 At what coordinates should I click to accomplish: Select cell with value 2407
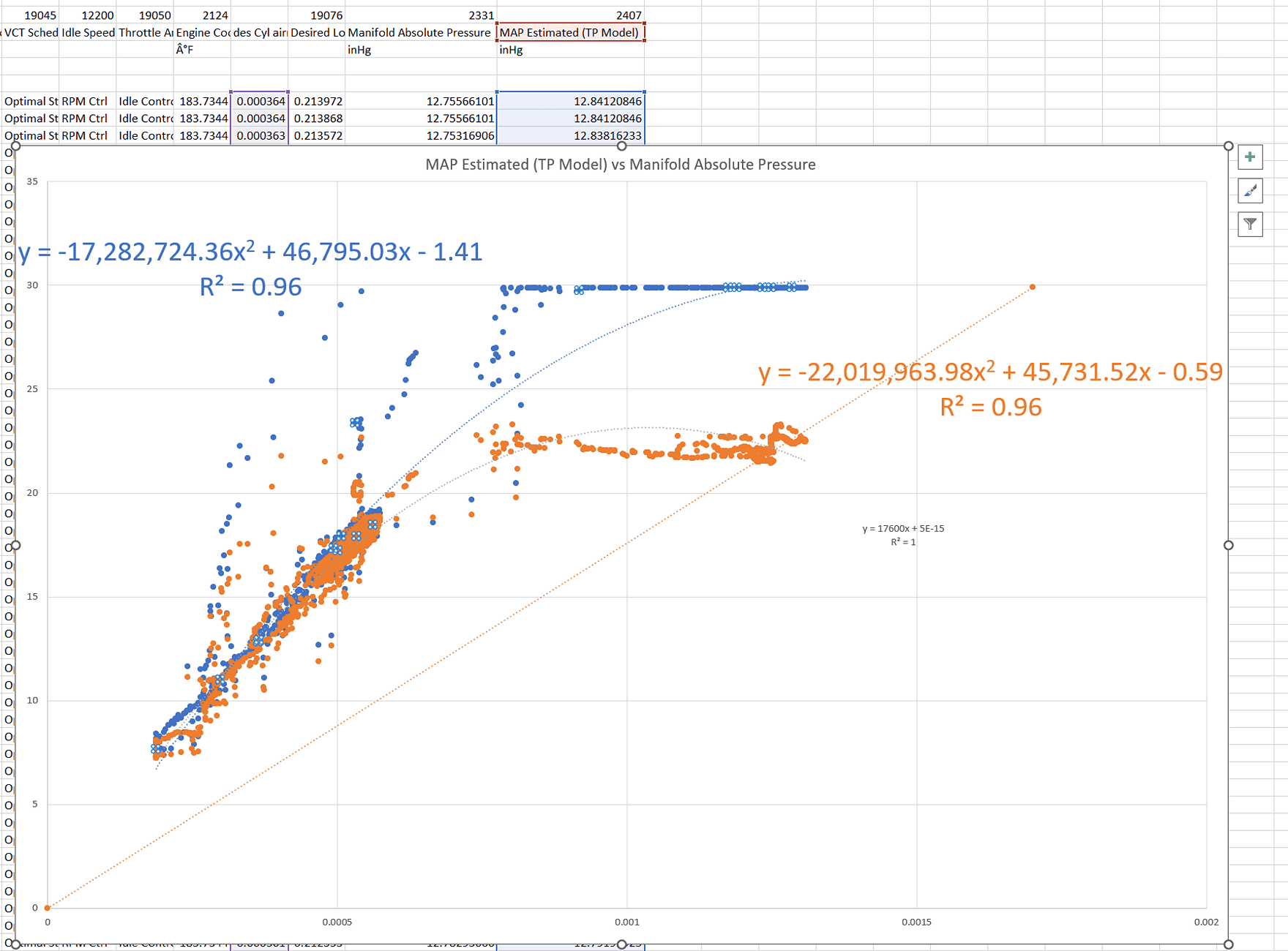tap(570, 15)
